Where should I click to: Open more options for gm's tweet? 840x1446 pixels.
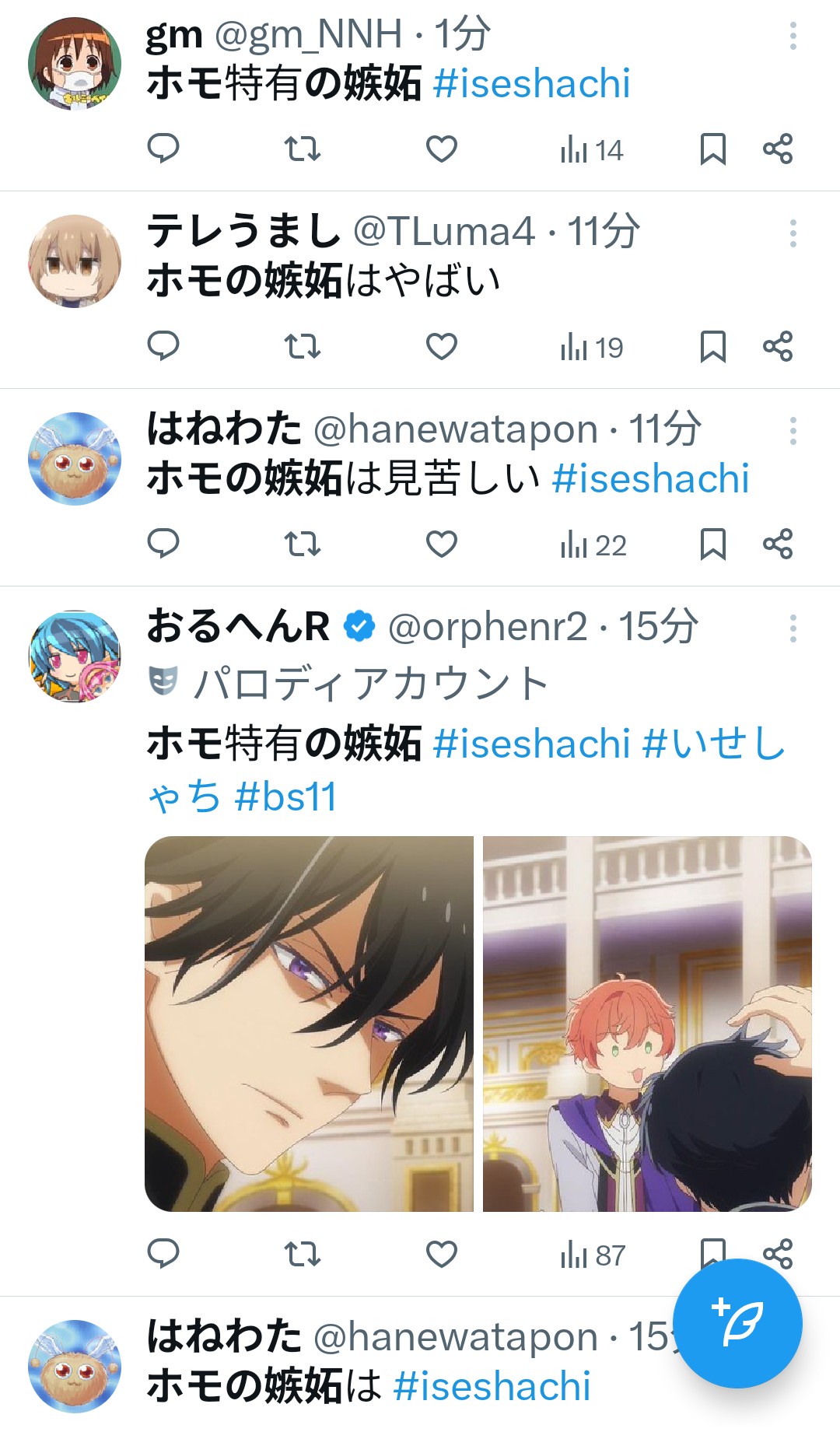(x=793, y=36)
